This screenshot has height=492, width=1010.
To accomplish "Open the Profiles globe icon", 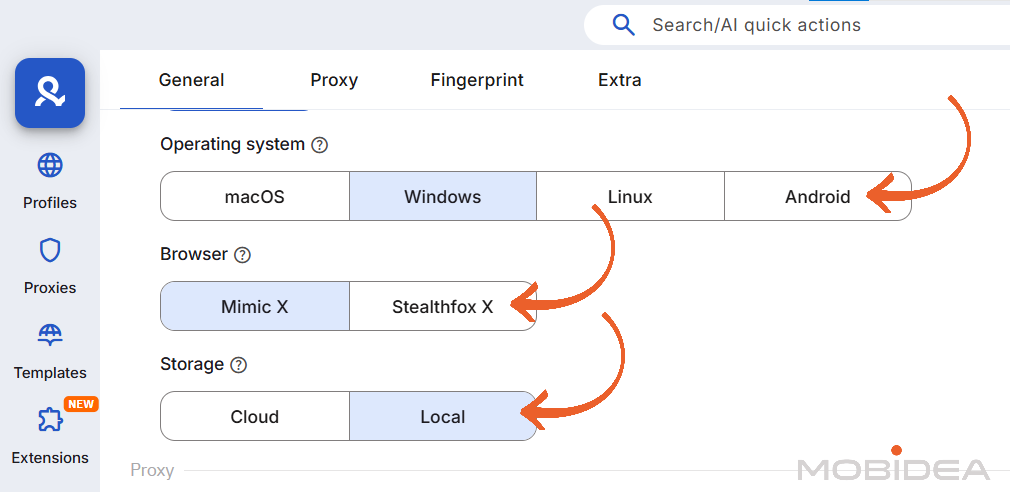I will pyautogui.click(x=50, y=166).
